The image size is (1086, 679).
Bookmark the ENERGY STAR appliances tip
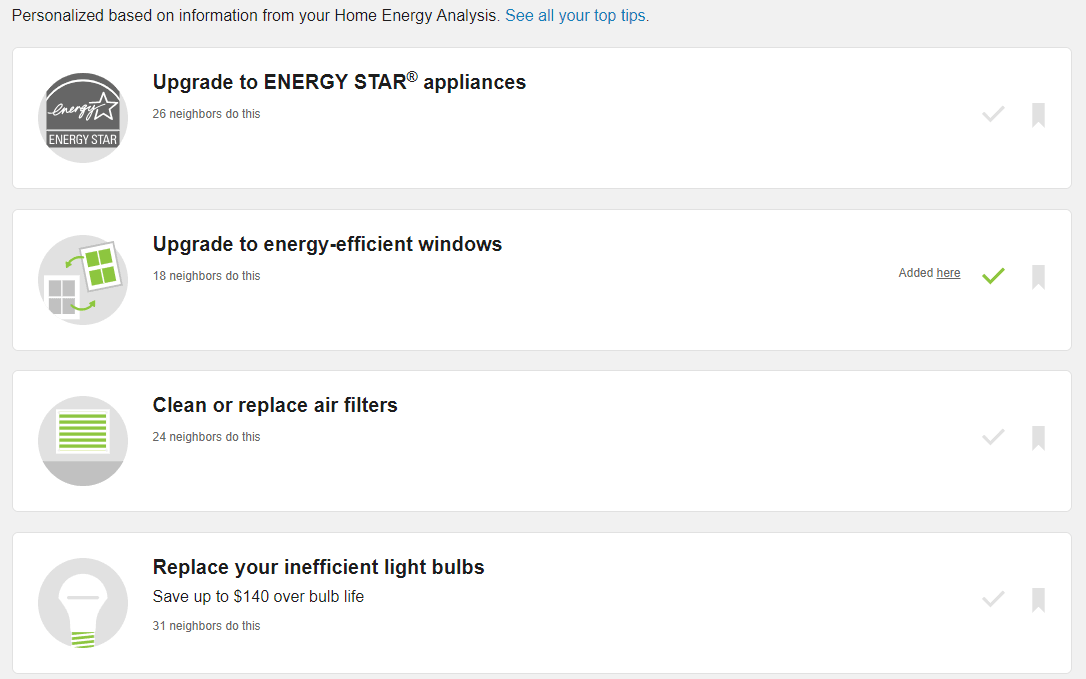coord(1038,114)
